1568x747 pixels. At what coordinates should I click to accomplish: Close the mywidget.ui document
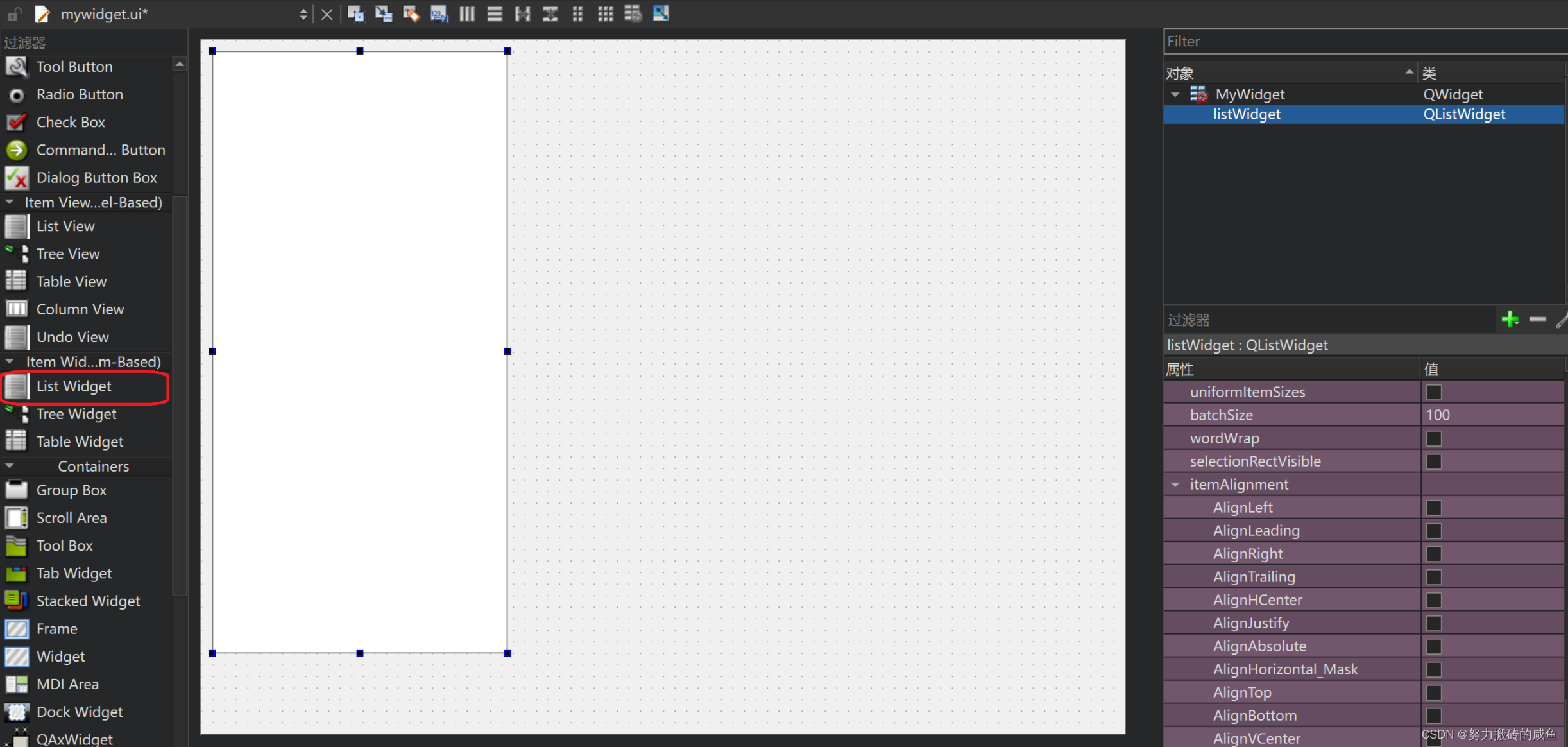(x=327, y=14)
